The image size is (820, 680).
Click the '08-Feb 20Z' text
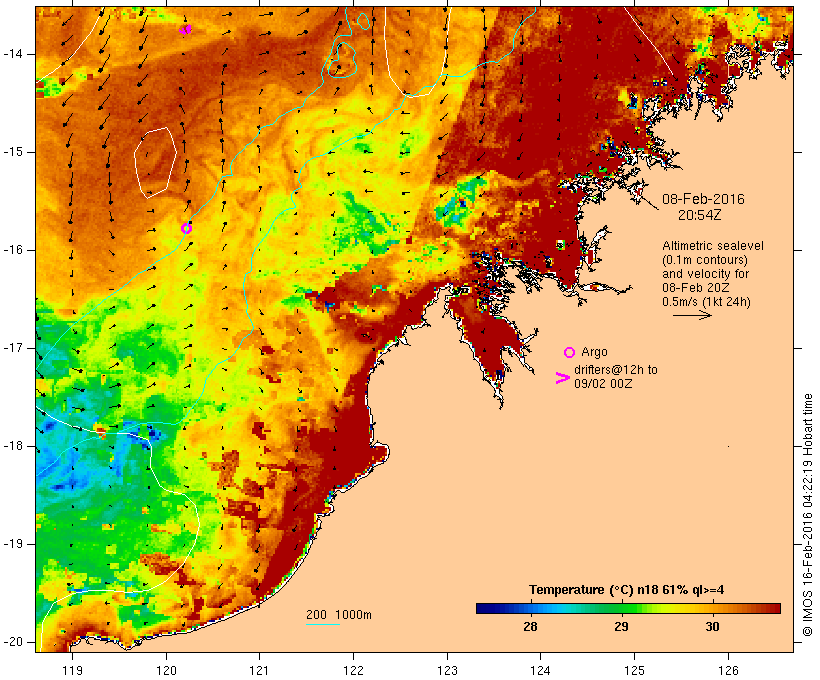point(696,287)
